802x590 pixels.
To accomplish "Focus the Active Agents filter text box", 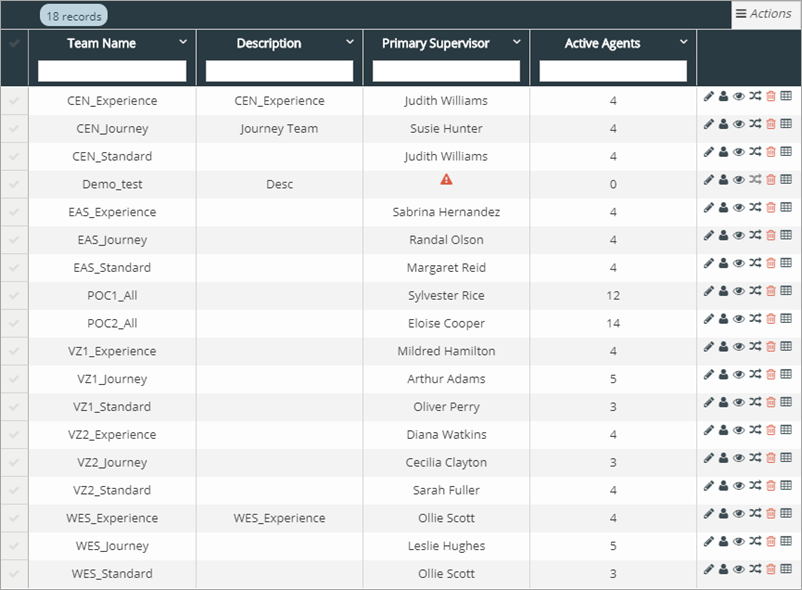I will 613,71.
